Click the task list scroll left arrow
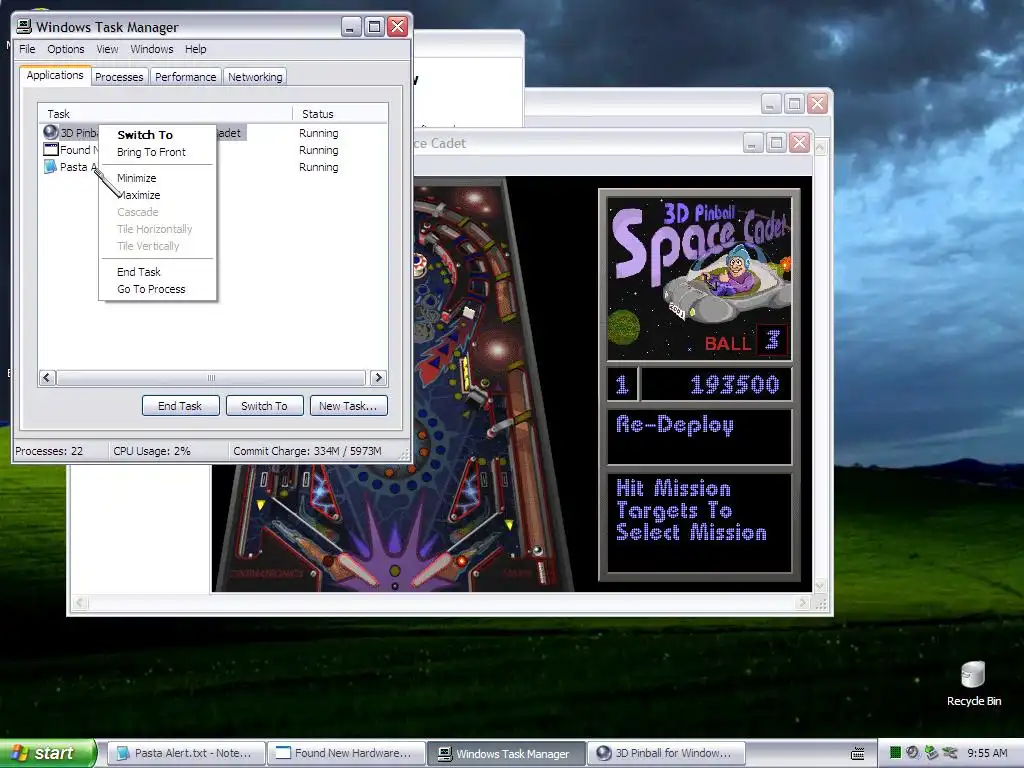This screenshot has width=1024, height=768. [47, 377]
